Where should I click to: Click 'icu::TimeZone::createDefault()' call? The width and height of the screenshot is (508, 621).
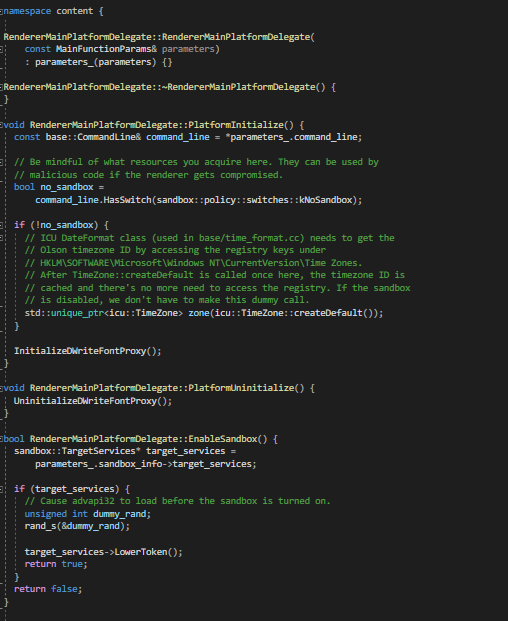(294, 313)
